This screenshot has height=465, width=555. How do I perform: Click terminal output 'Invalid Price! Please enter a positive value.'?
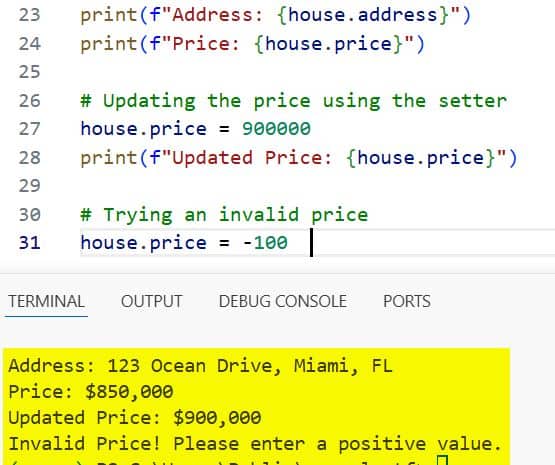click(x=255, y=443)
